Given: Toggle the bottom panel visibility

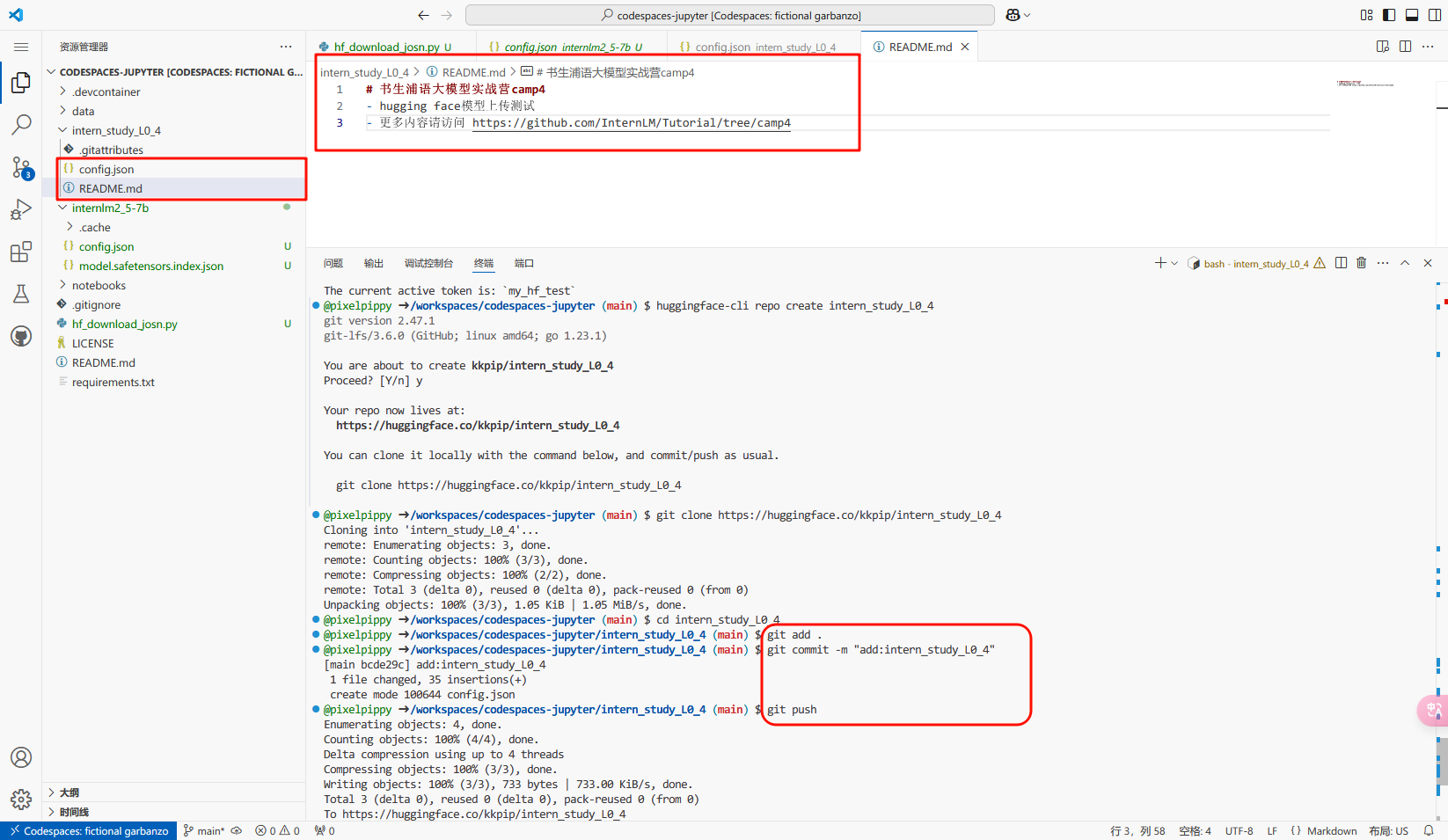Looking at the screenshot, I should 1412,15.
